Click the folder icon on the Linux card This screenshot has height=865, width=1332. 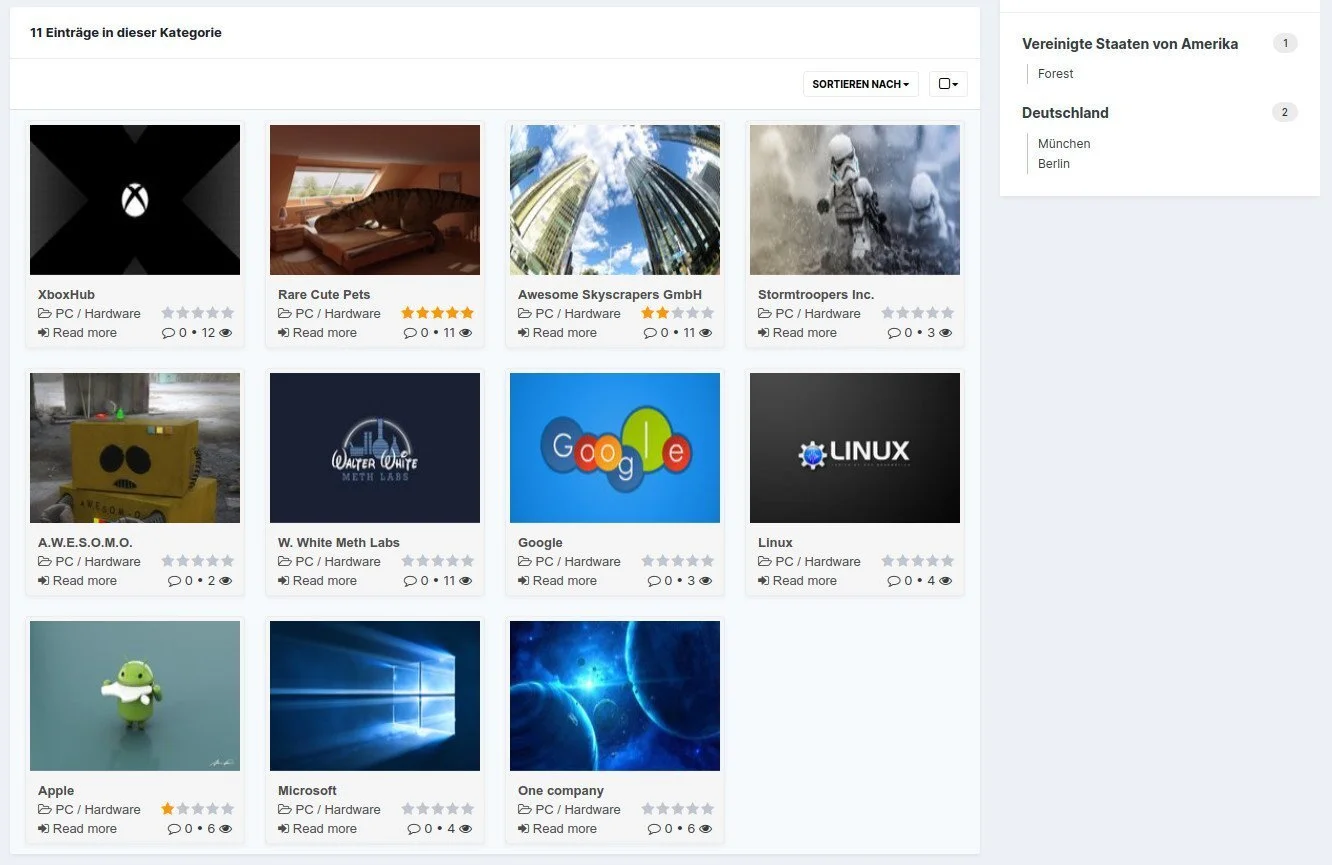pos(764,562)
